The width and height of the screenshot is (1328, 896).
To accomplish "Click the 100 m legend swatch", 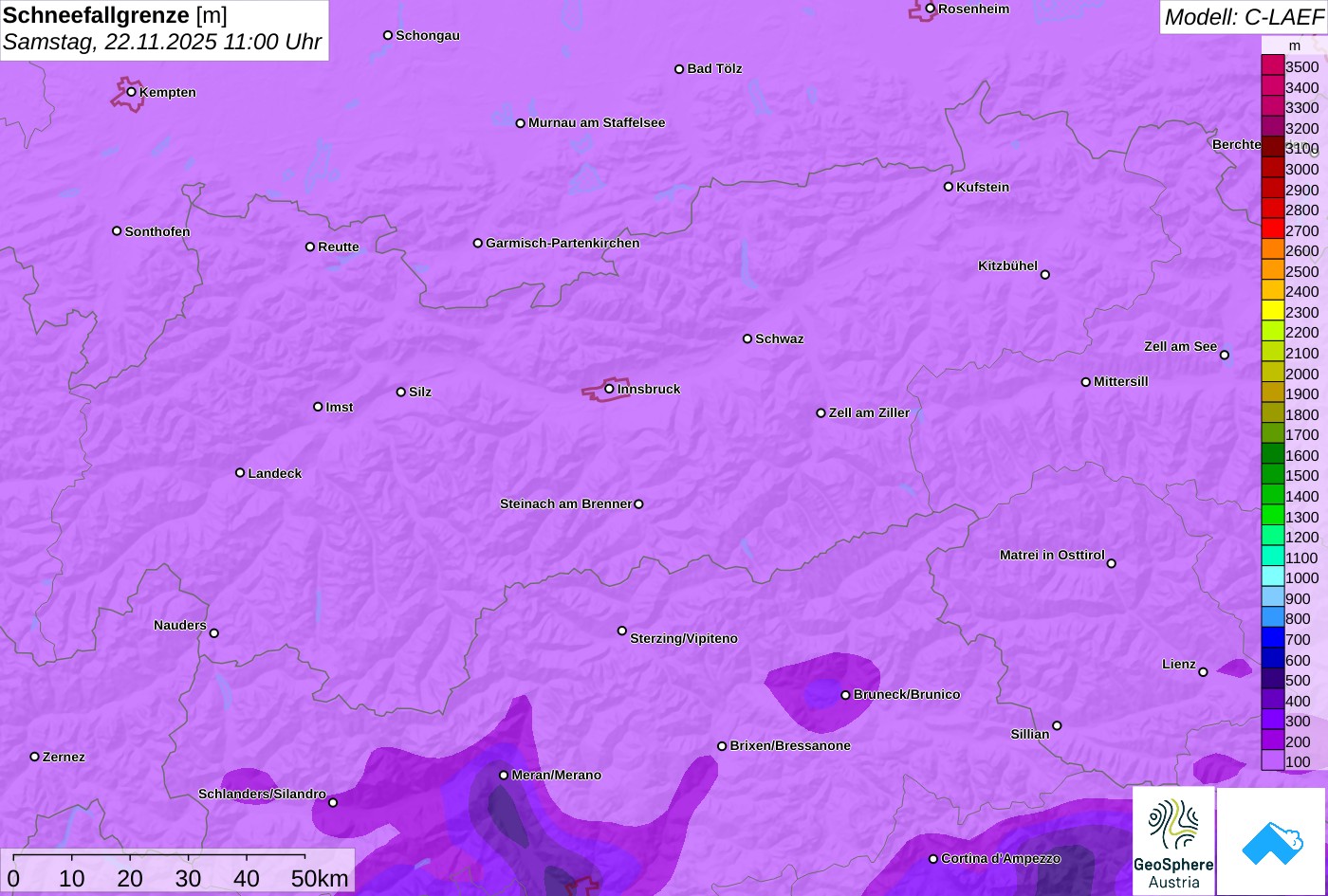I will coord(1272,760).
